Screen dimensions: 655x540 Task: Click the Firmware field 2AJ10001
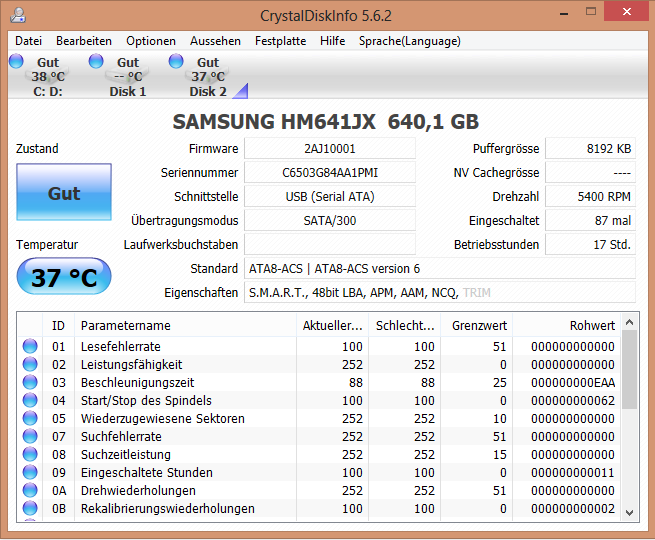point(330,149)
